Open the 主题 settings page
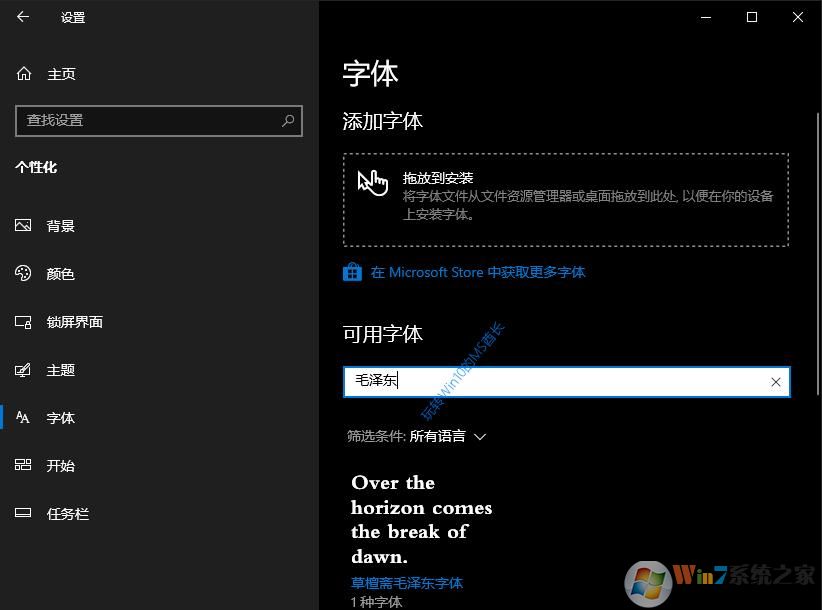 (x=60, y=370)
